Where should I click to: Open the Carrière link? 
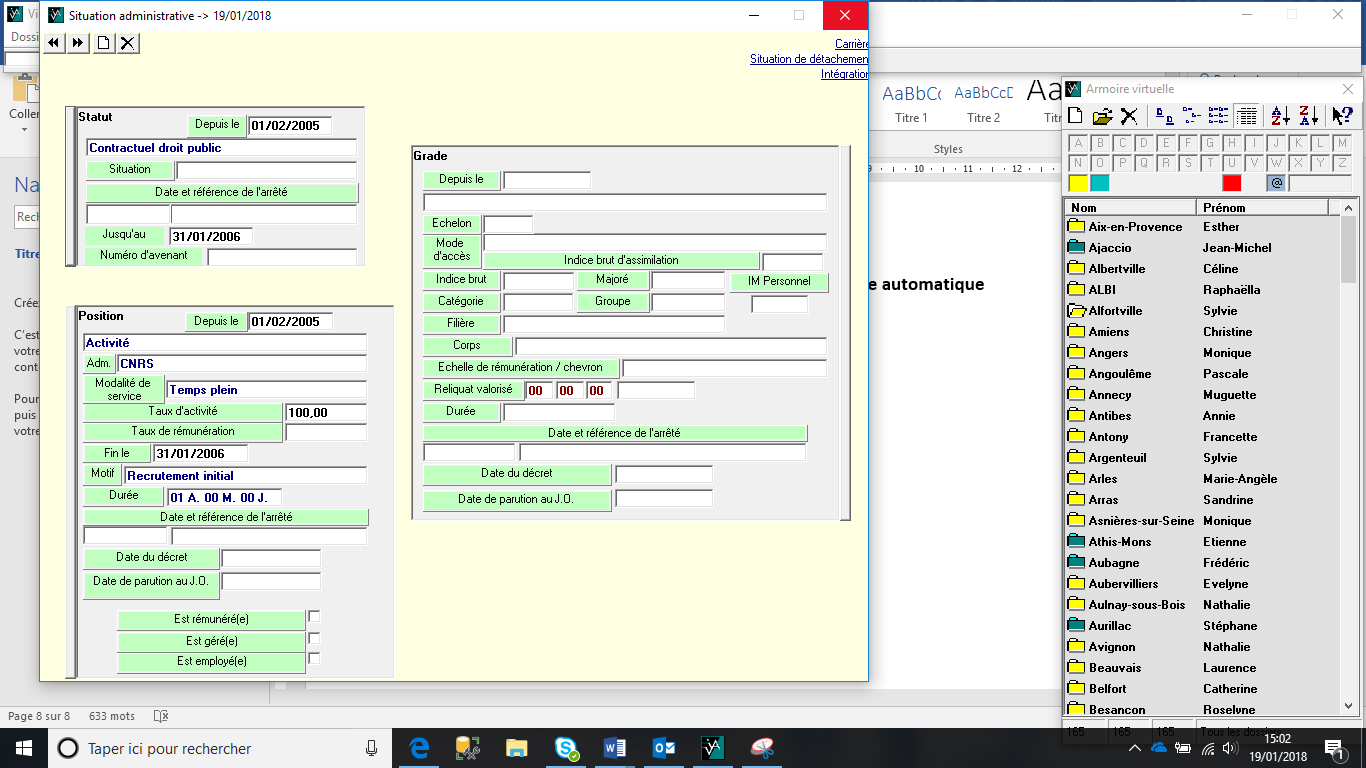tap(851, 44)
